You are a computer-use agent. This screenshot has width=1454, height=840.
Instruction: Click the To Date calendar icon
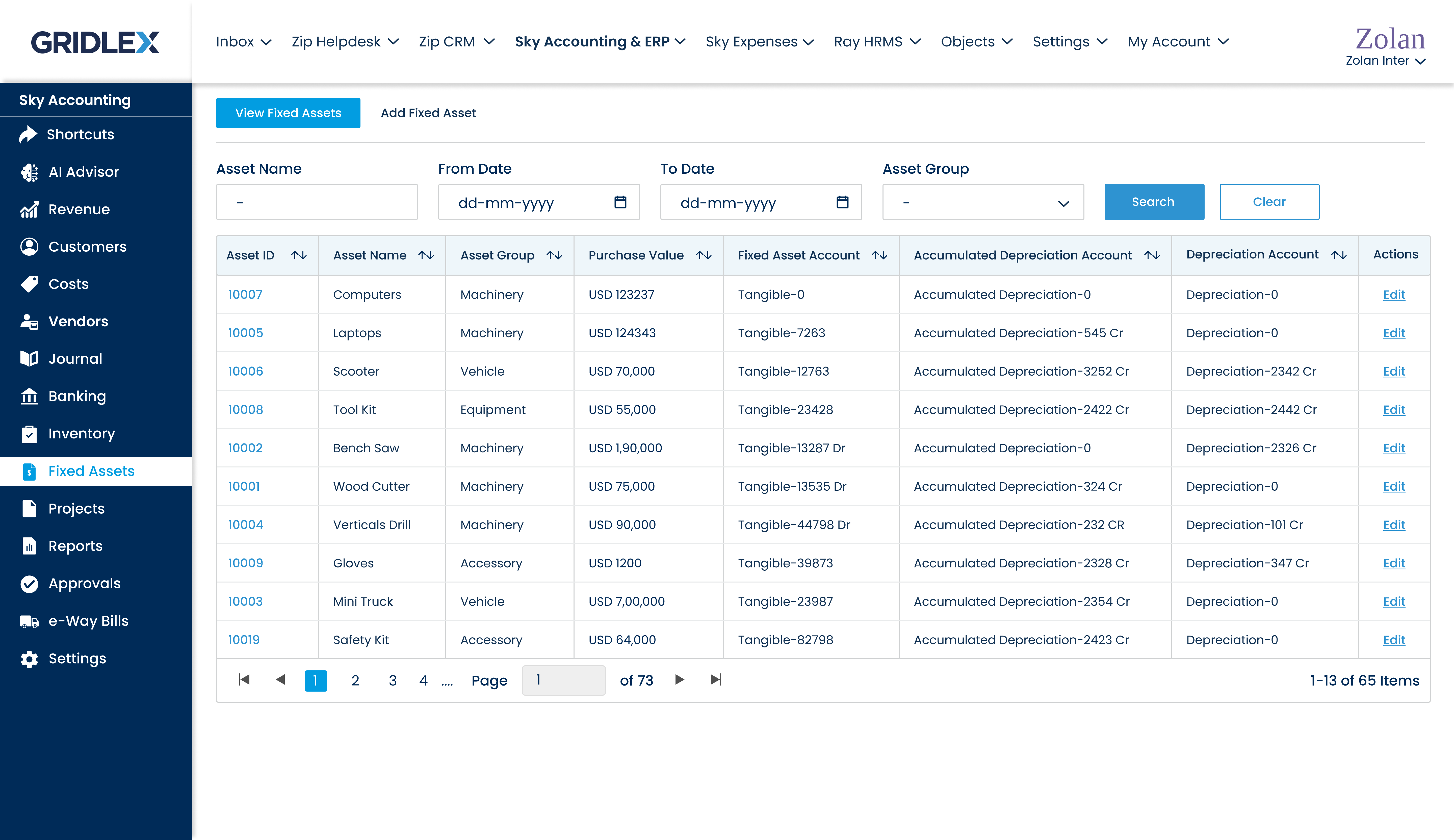(x=842, y=202)
